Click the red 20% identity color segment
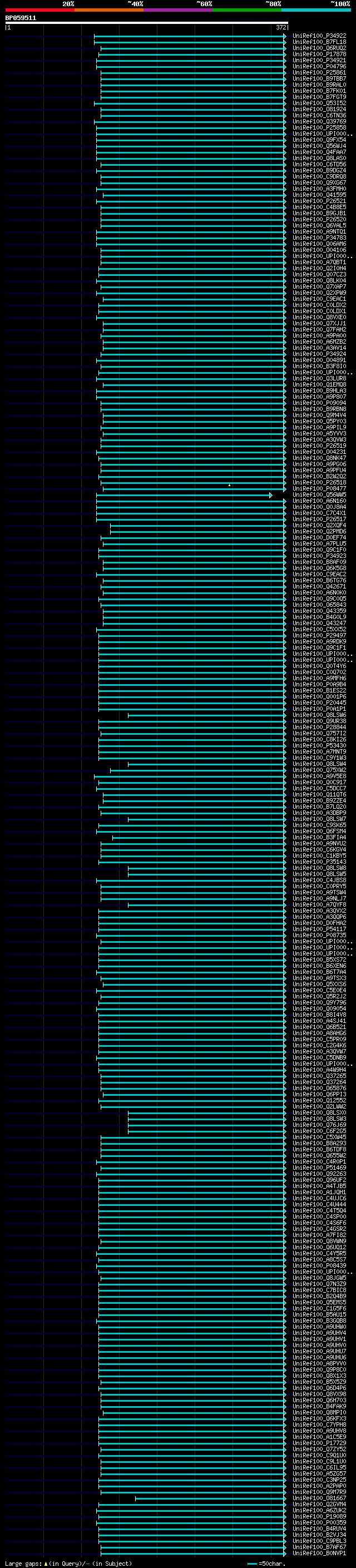The image size is (356, 1568). (40, 10)
